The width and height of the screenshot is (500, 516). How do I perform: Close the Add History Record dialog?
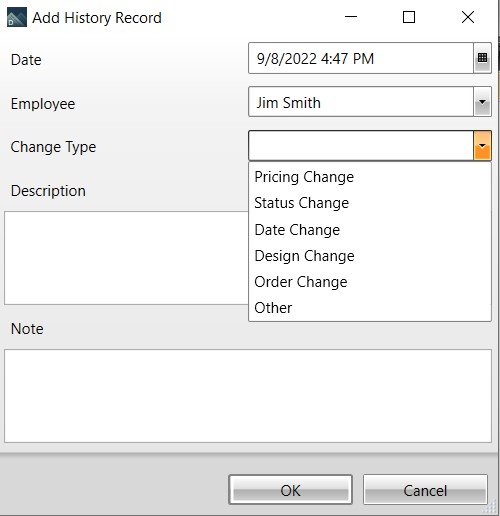click(x=468, y=17)
